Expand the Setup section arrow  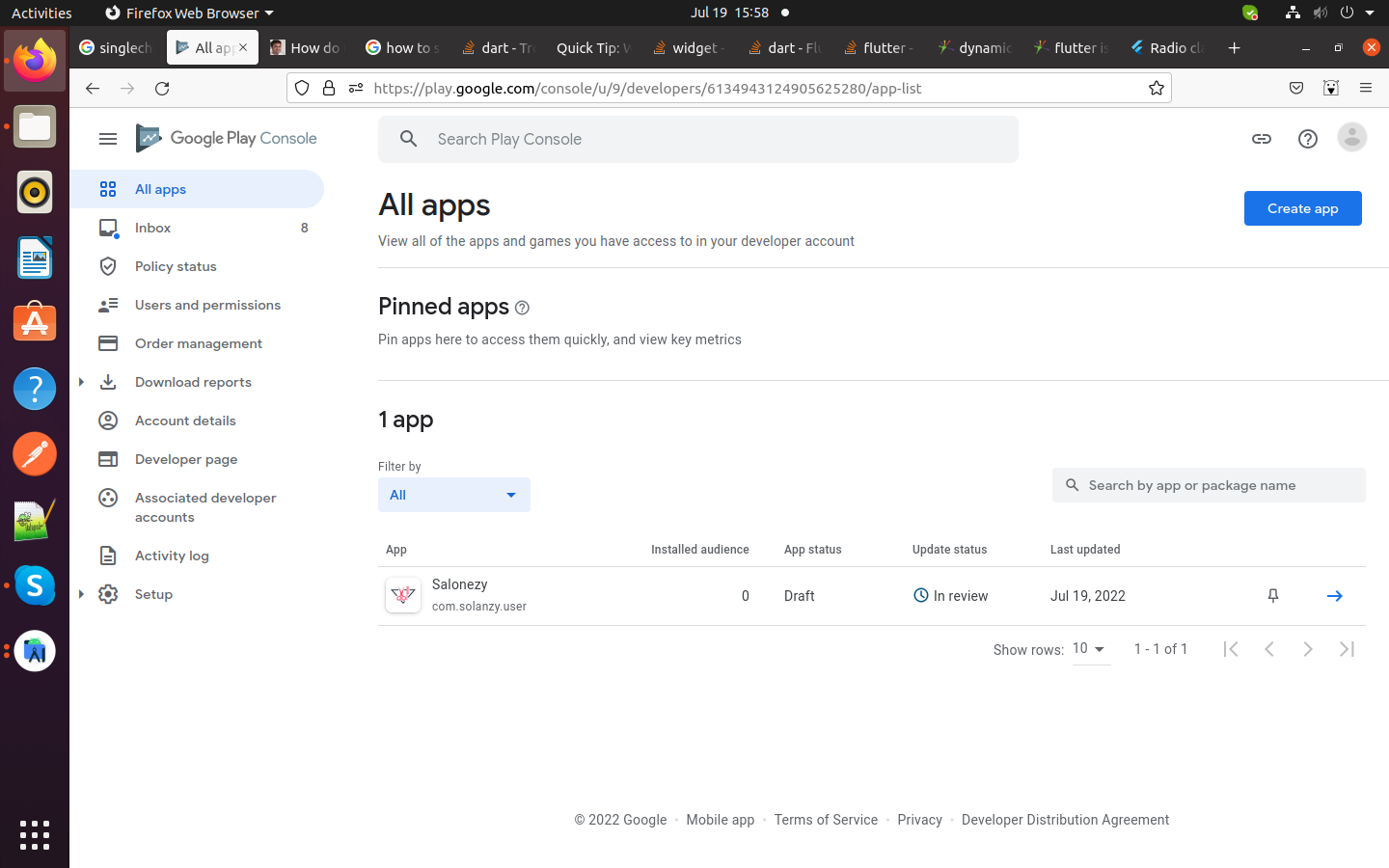coord(81,594)
